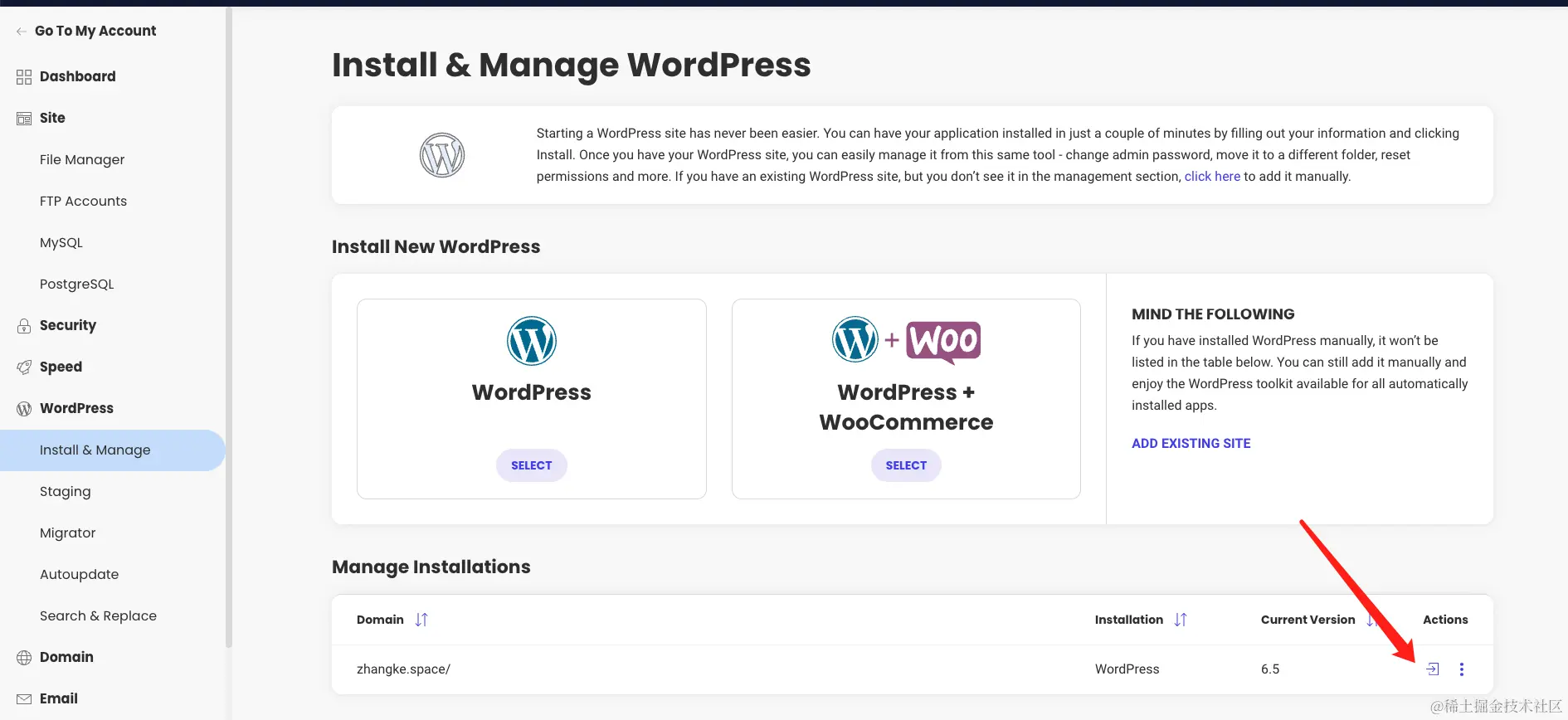Screen dimensions: 1568x720
Task: Click the Site section icon
Action: [24, 119]
